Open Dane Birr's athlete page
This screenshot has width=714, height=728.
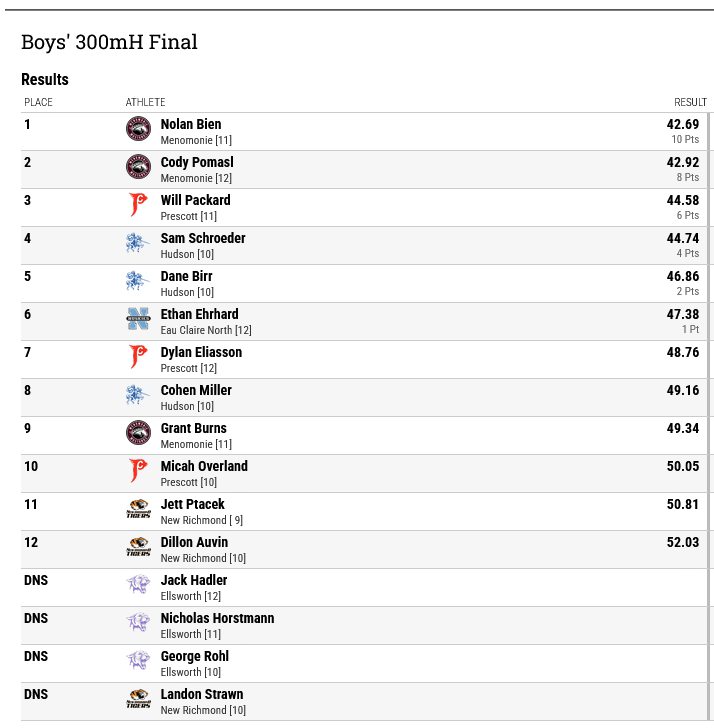(x=187, y=276)
